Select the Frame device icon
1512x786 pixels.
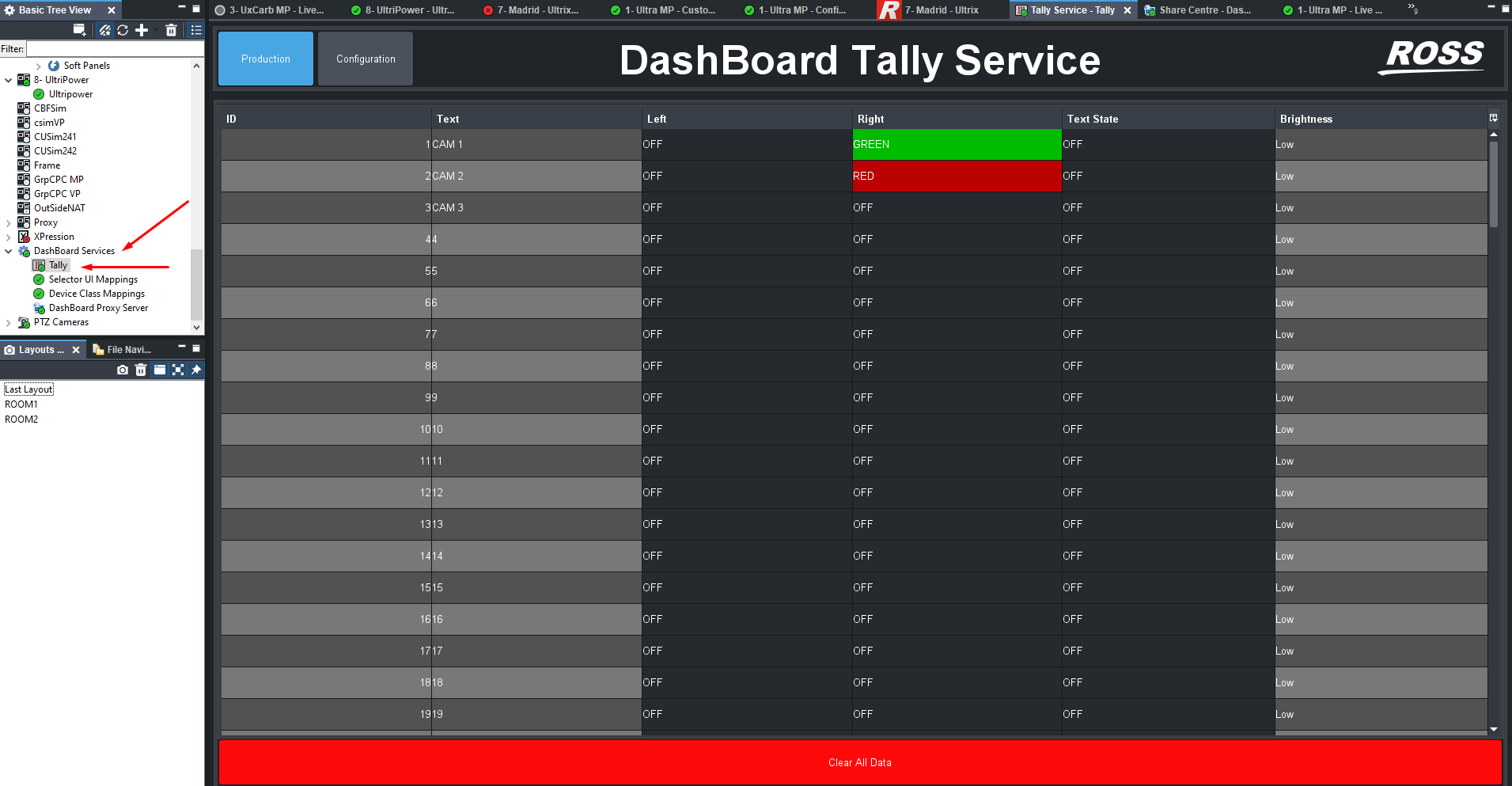[24, 165]
